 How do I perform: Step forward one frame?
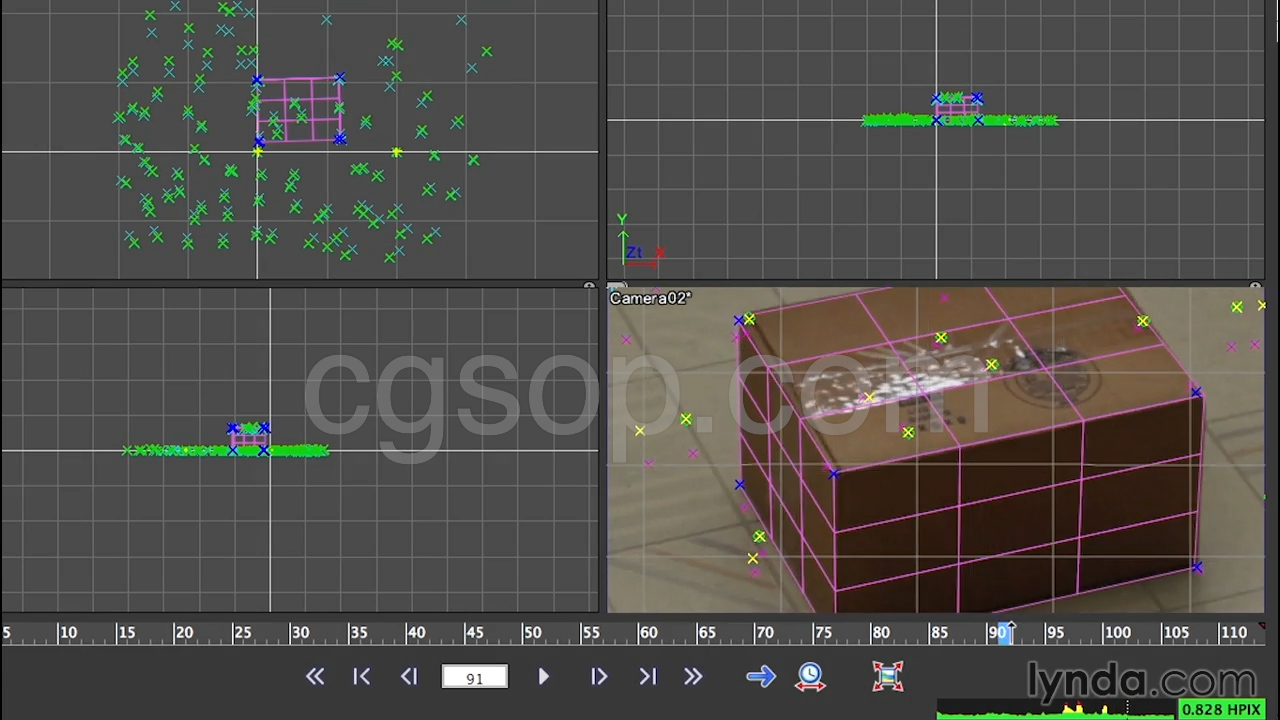[598, 677]
